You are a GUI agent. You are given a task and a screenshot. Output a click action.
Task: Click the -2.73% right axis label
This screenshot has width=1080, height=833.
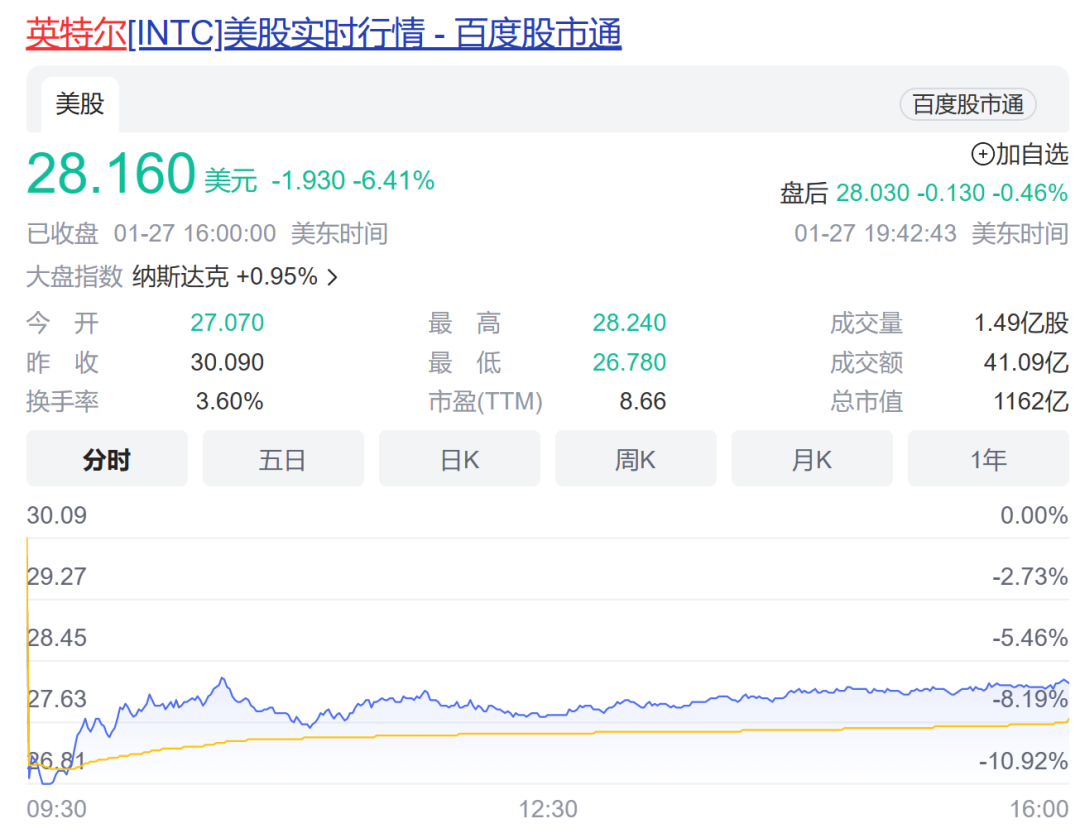[x=1030, y=577]
